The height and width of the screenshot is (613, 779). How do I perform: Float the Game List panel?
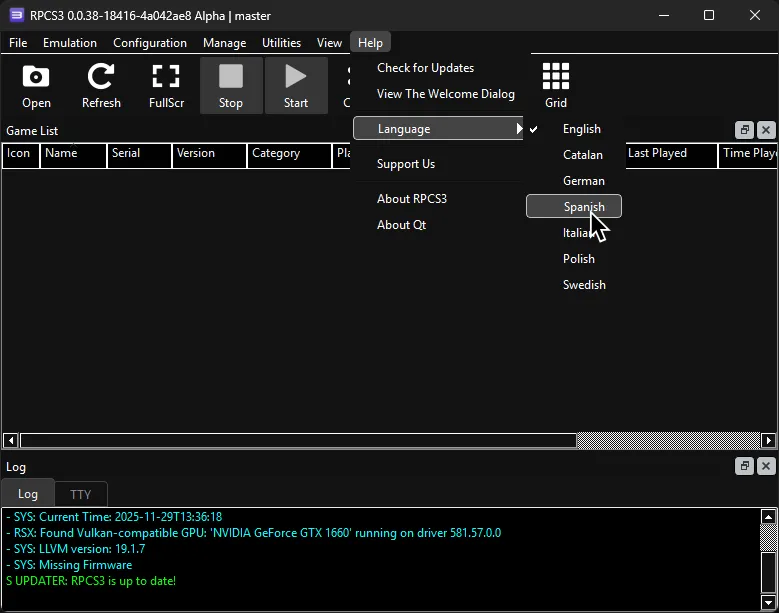744,130
